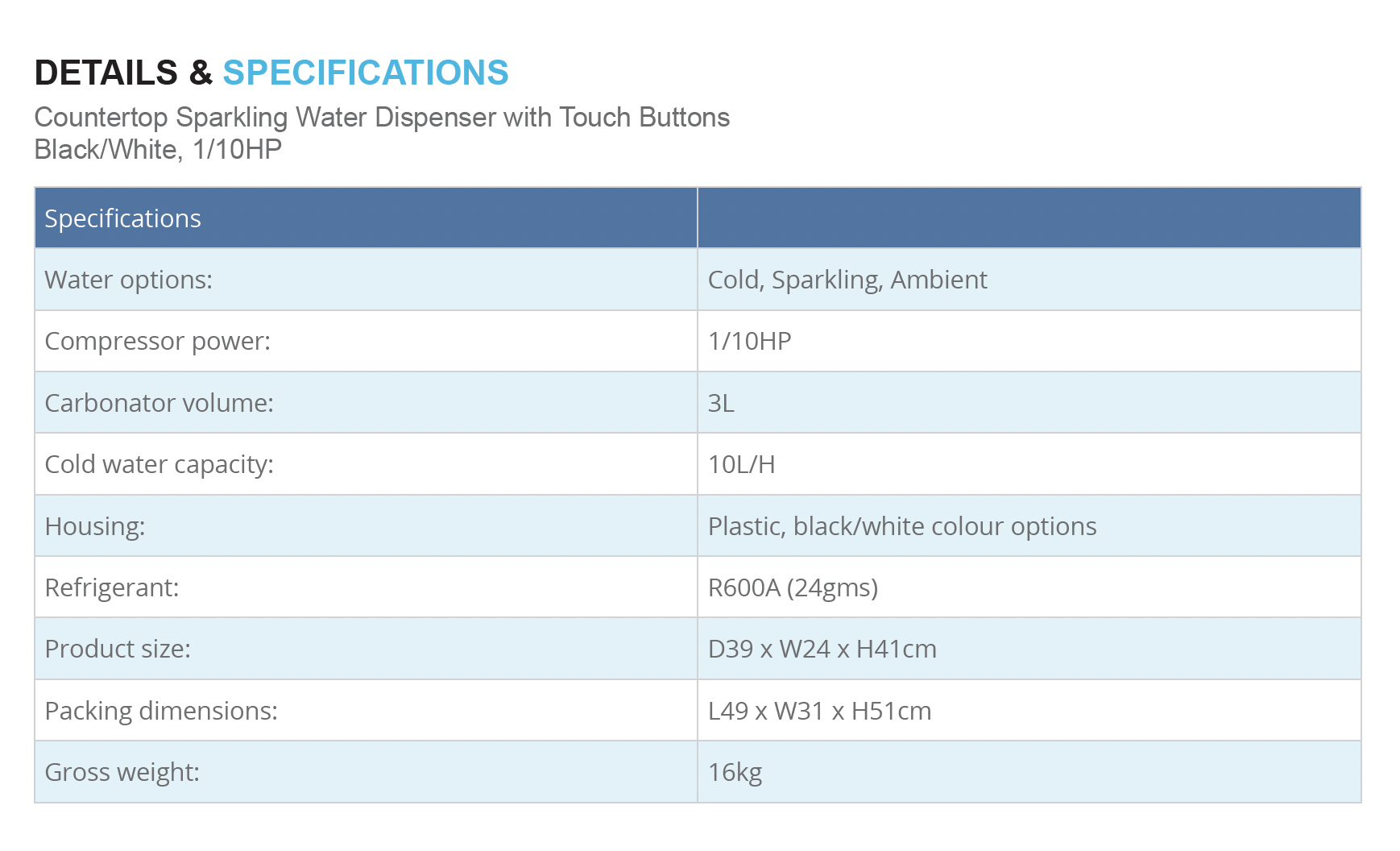Screen dimensions: 1400x851
Task: Click the 3L carbonator value
Action: pyautogui.click(x=721, y=403)
